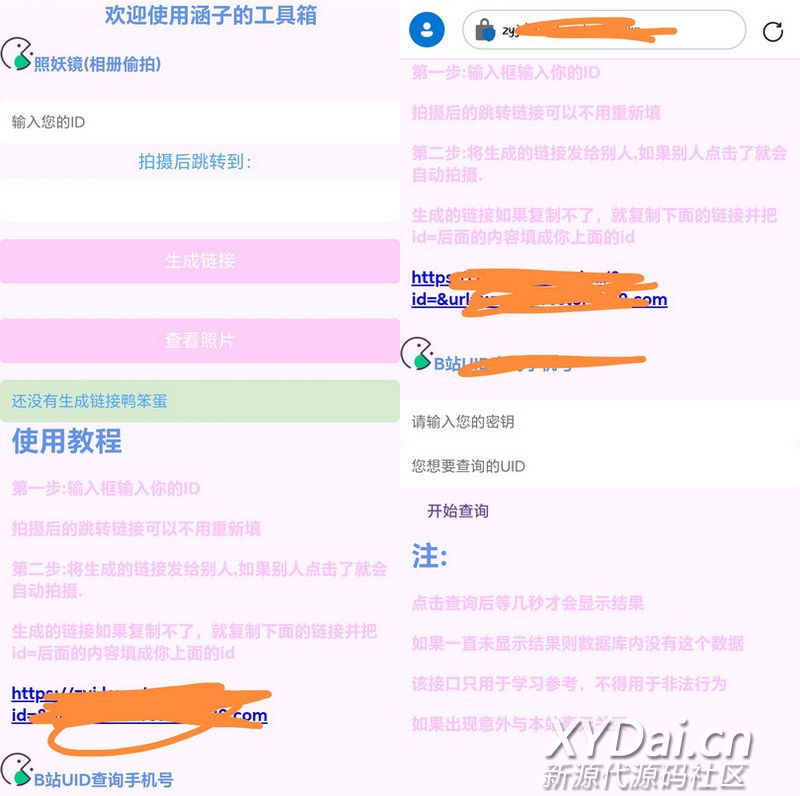800x796 pixels.
Task: Click the browser address bar
Action: [x=604, y=30]
